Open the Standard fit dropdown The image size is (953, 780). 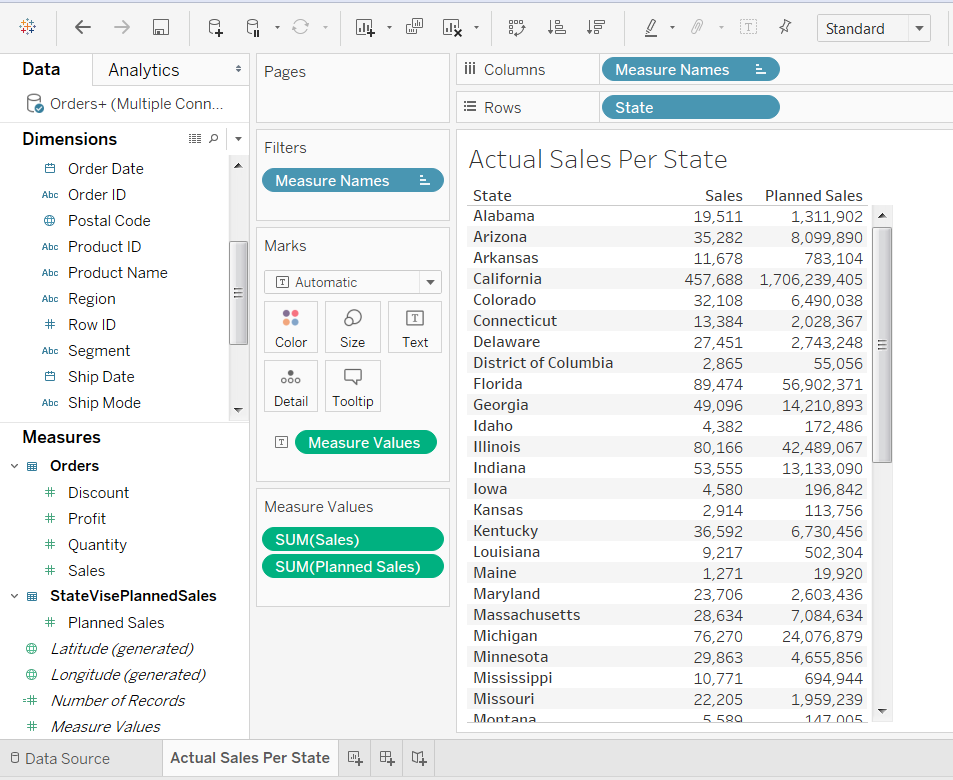point(919,29)
